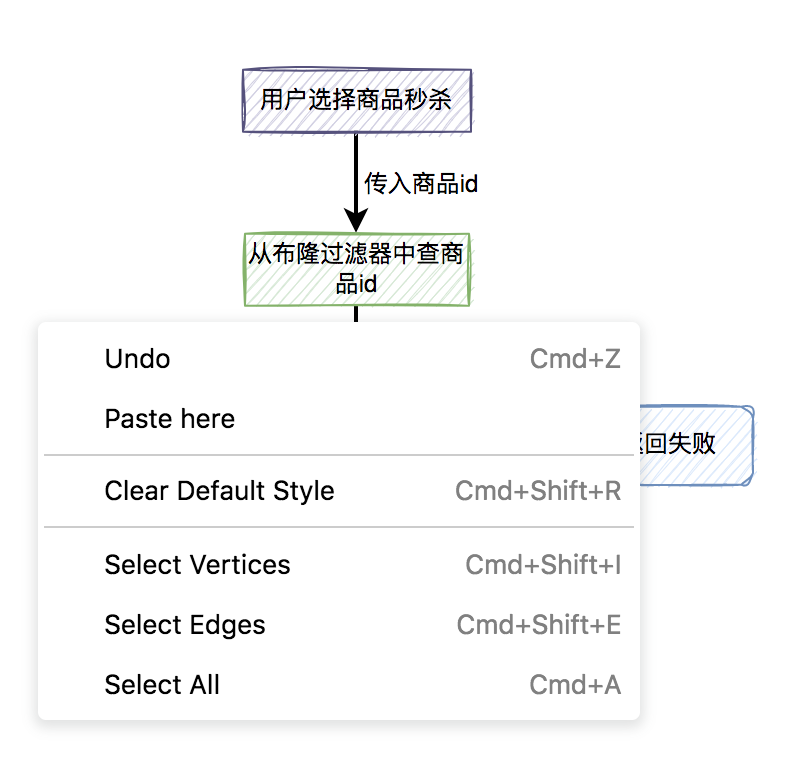Pick the Select Edges menu option
Image resolution: width=796 pixels, height=772 pixels.
point(185,625)
